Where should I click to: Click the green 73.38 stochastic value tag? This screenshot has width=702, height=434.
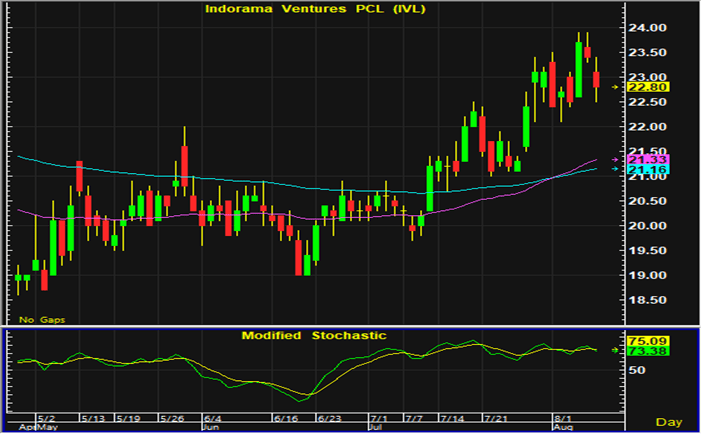tap(641, 350)
